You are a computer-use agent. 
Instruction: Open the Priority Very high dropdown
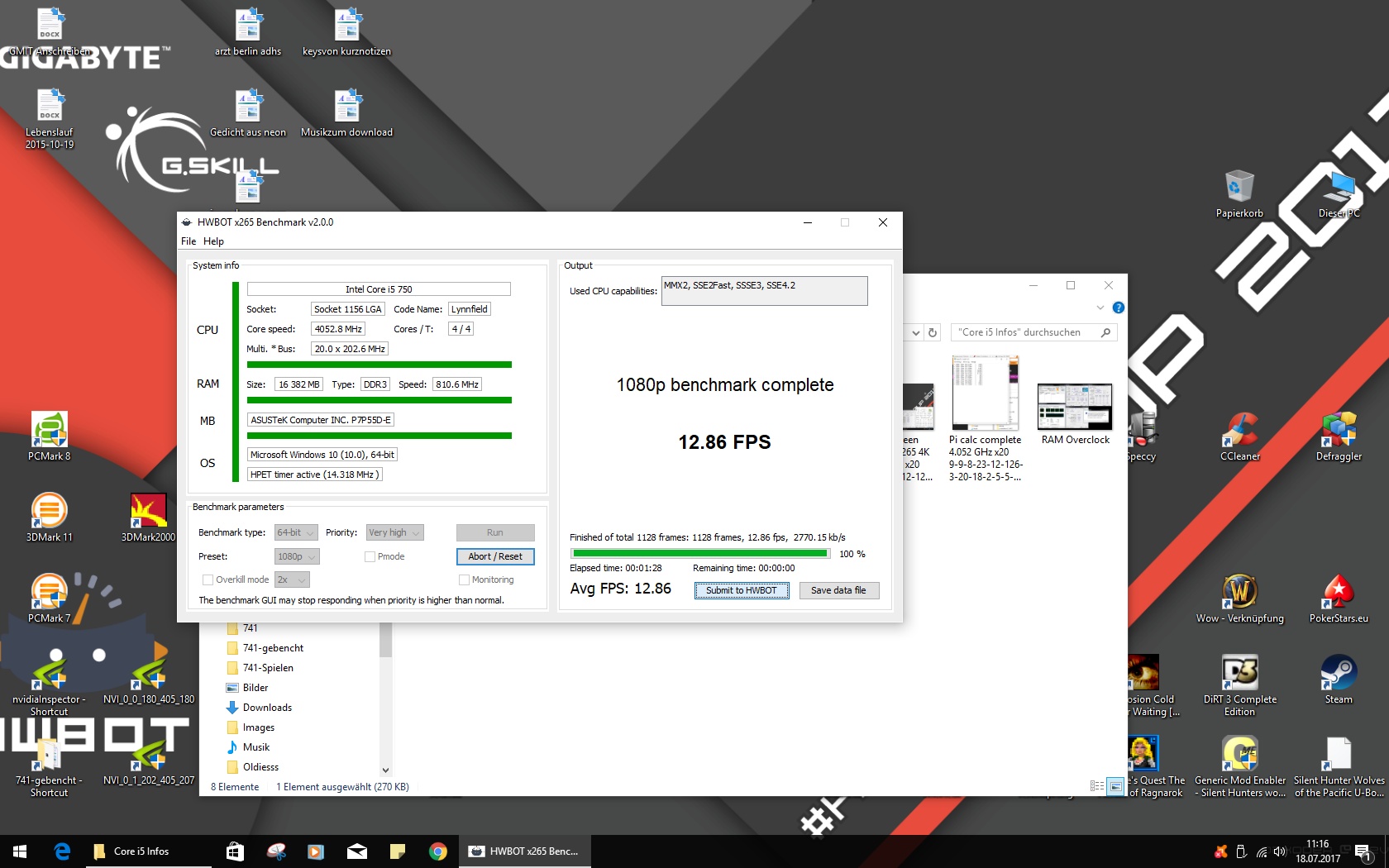[x=395, y=532]
